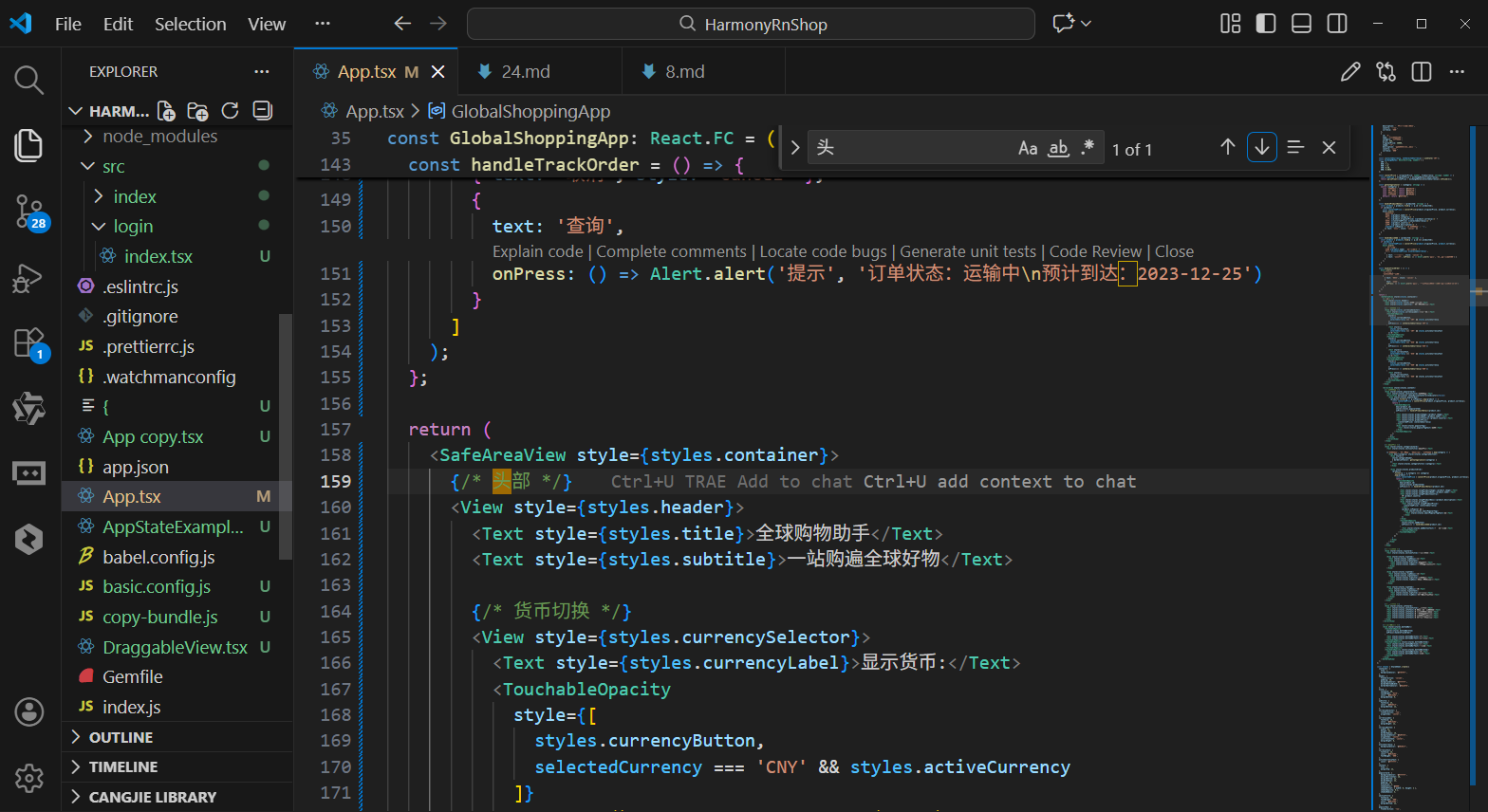Expand the CANGJIE LIBRARY section
1488x812 pixels.
(x=152, y=797)
